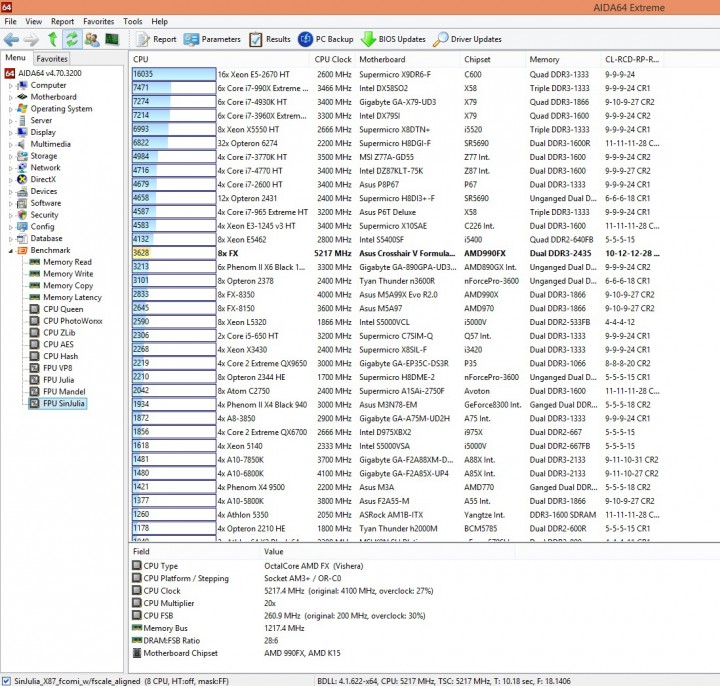The height and width of the screenshot is (686, 720).
Task: Expand the Server tree node
Action: [x=11, y=121]
